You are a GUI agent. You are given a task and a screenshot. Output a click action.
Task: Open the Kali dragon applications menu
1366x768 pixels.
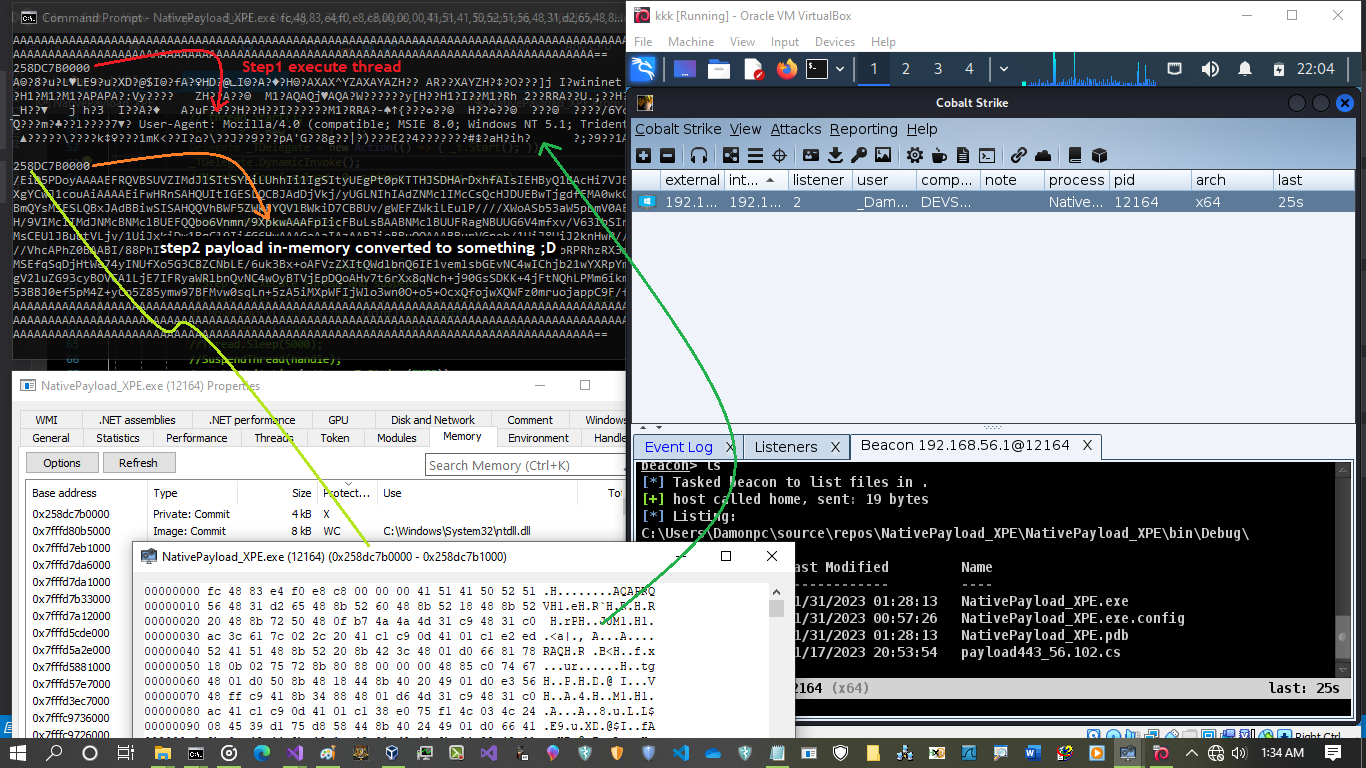[645, 69]
